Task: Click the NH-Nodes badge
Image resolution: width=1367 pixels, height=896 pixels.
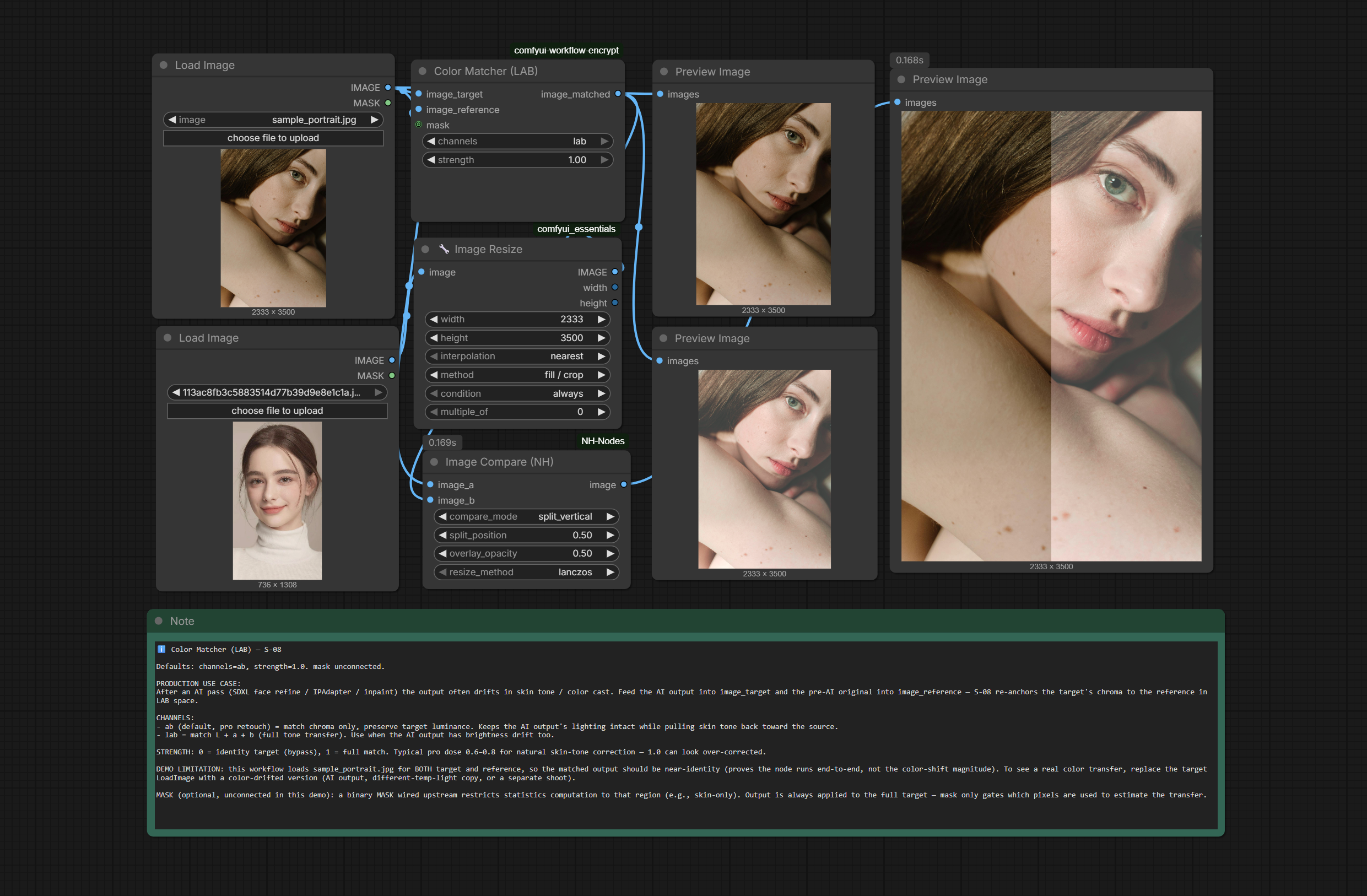Action: point(603,441)
